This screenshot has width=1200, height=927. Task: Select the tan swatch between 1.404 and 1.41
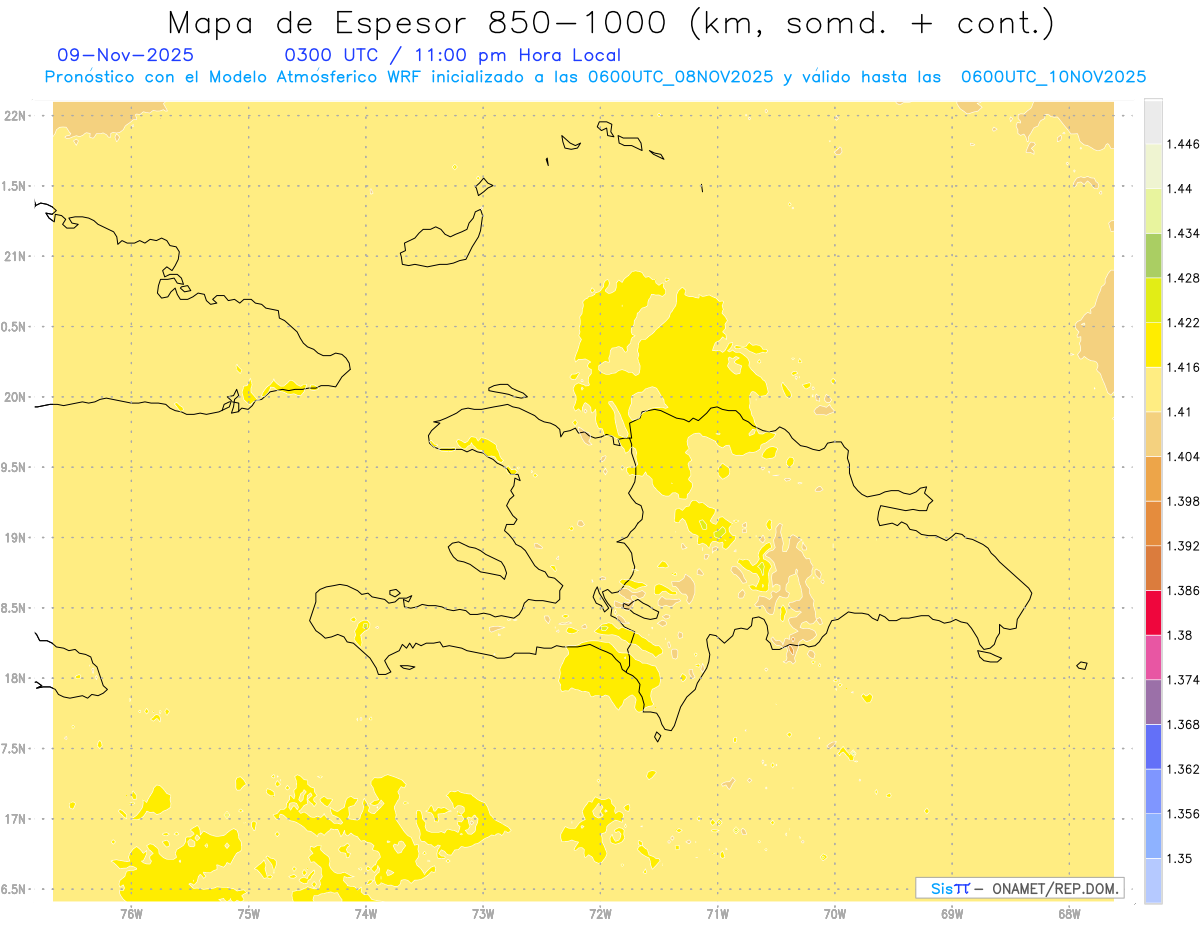1153,434
